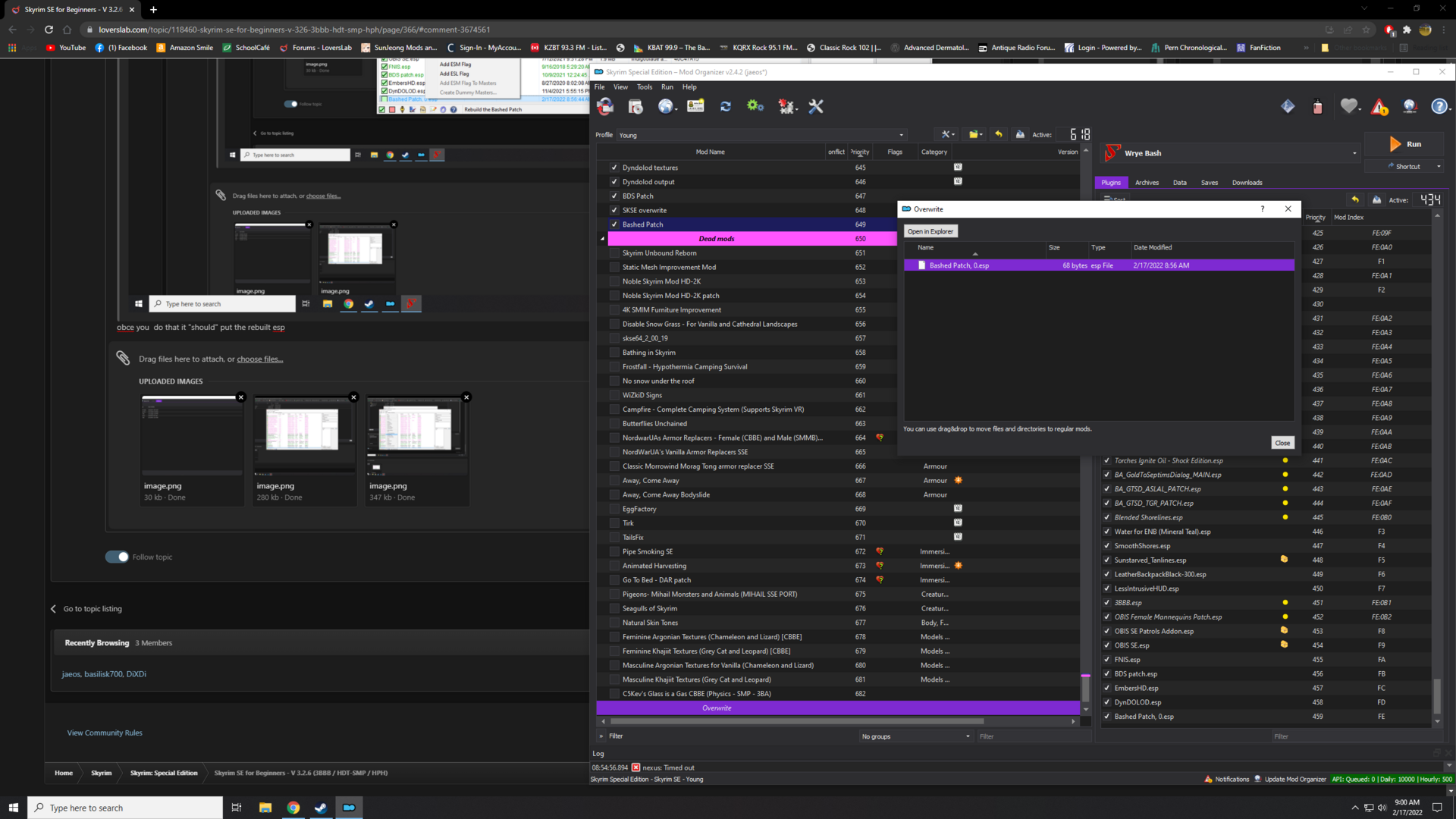
Task: Open the Nexus globe icon
Action: [665, 107]
